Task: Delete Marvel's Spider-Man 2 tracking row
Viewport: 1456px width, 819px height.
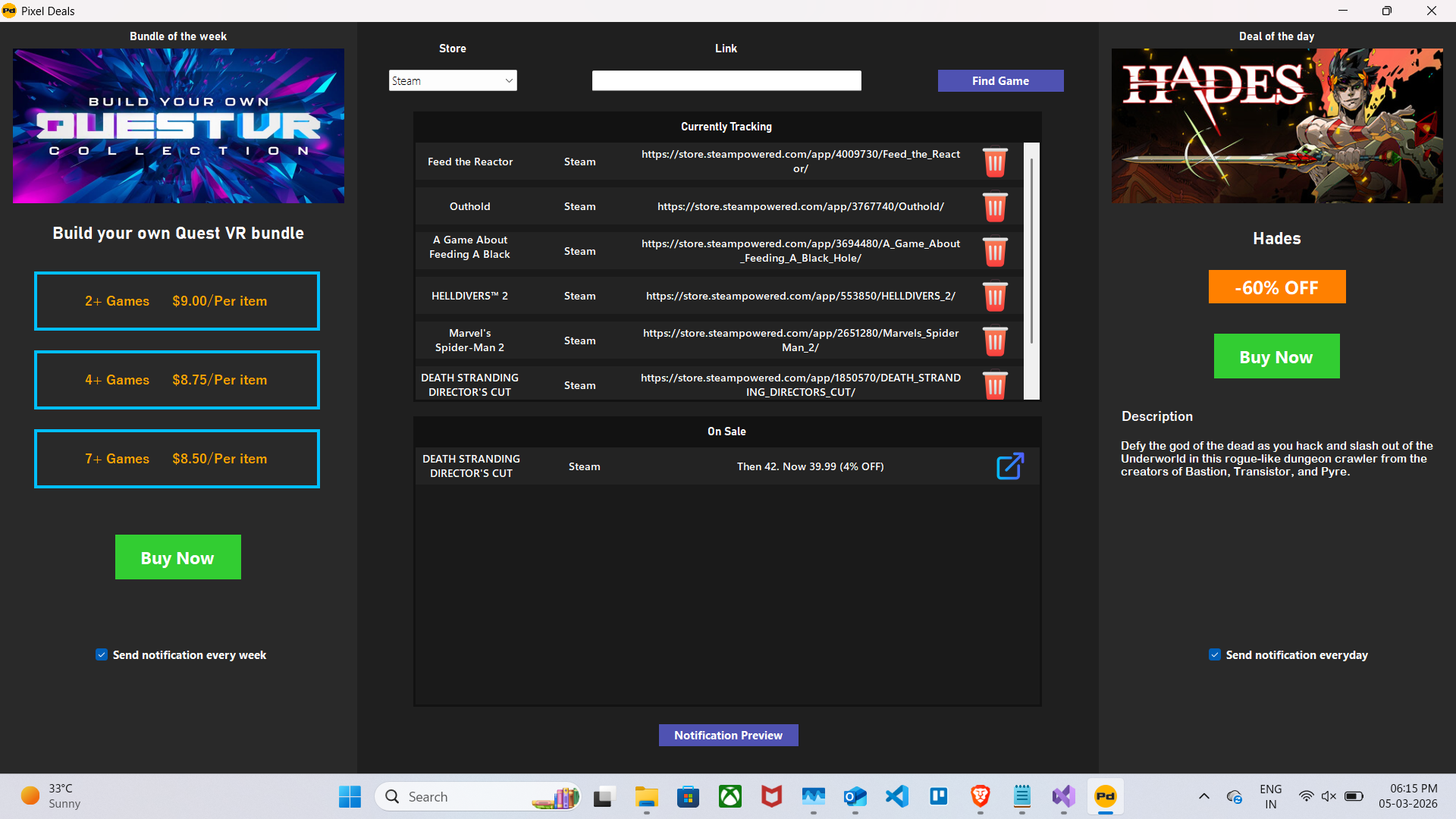Action: coord(994,341)
